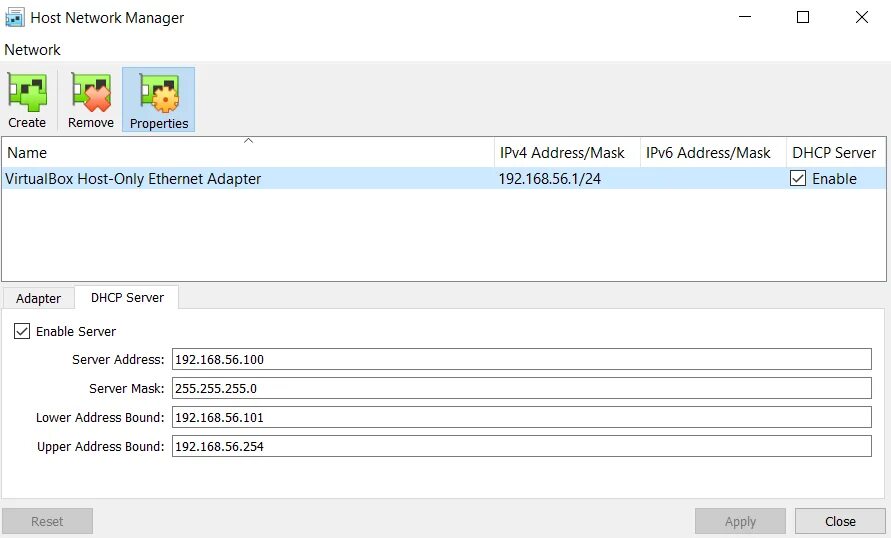891x538 pixels.
Task: Click the Host Network Manager window icon
Action: click(x=14, y=18)
